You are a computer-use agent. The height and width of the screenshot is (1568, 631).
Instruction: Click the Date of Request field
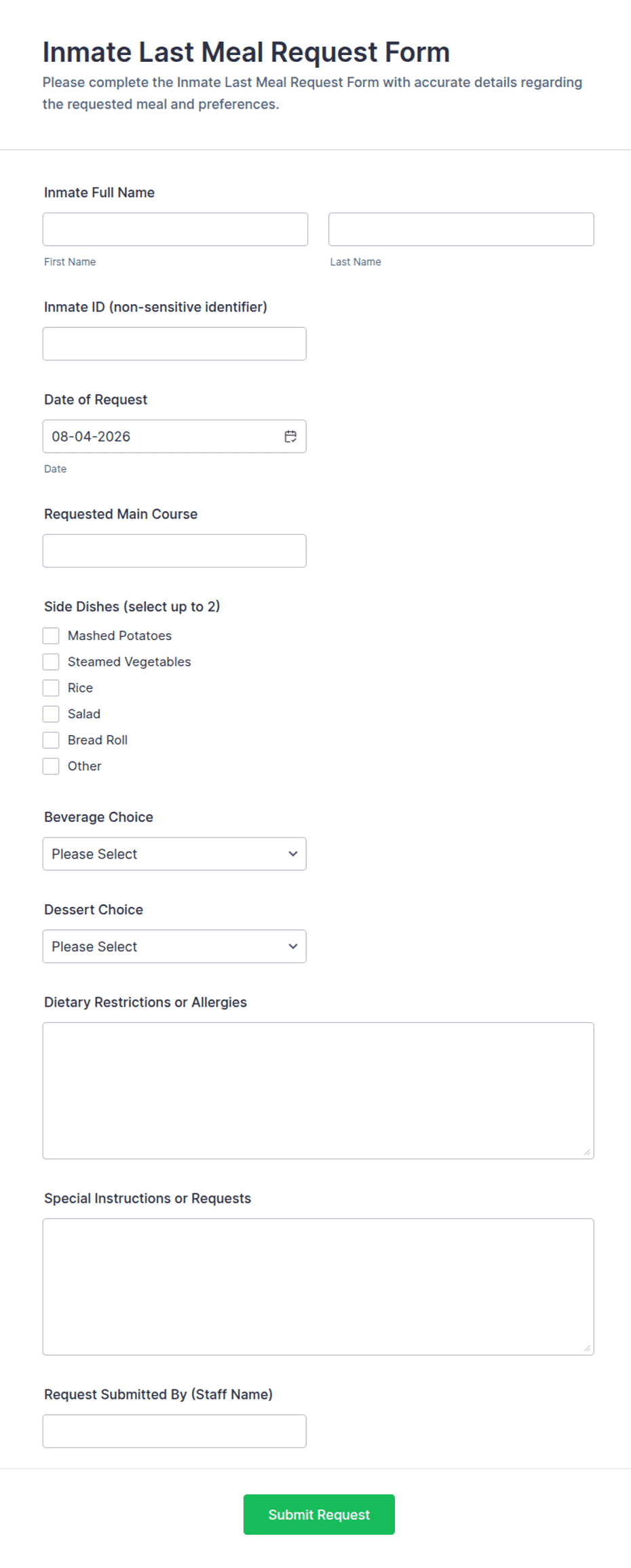coord(174,436)
